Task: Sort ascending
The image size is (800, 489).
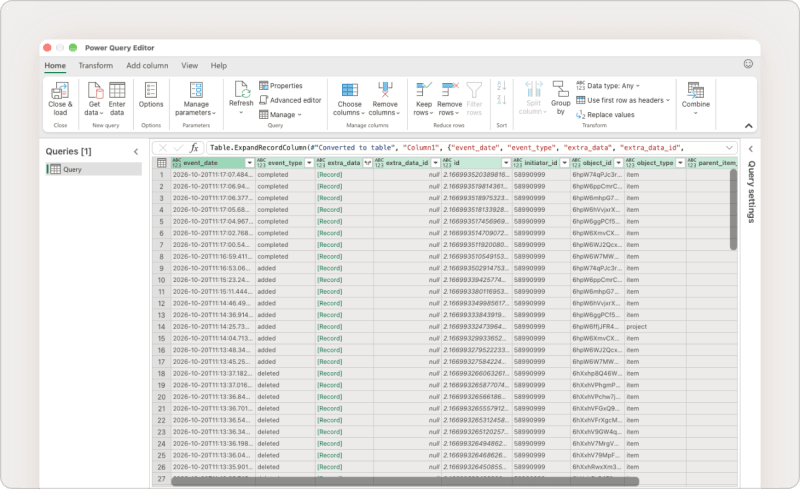Action: pos(502,86)
